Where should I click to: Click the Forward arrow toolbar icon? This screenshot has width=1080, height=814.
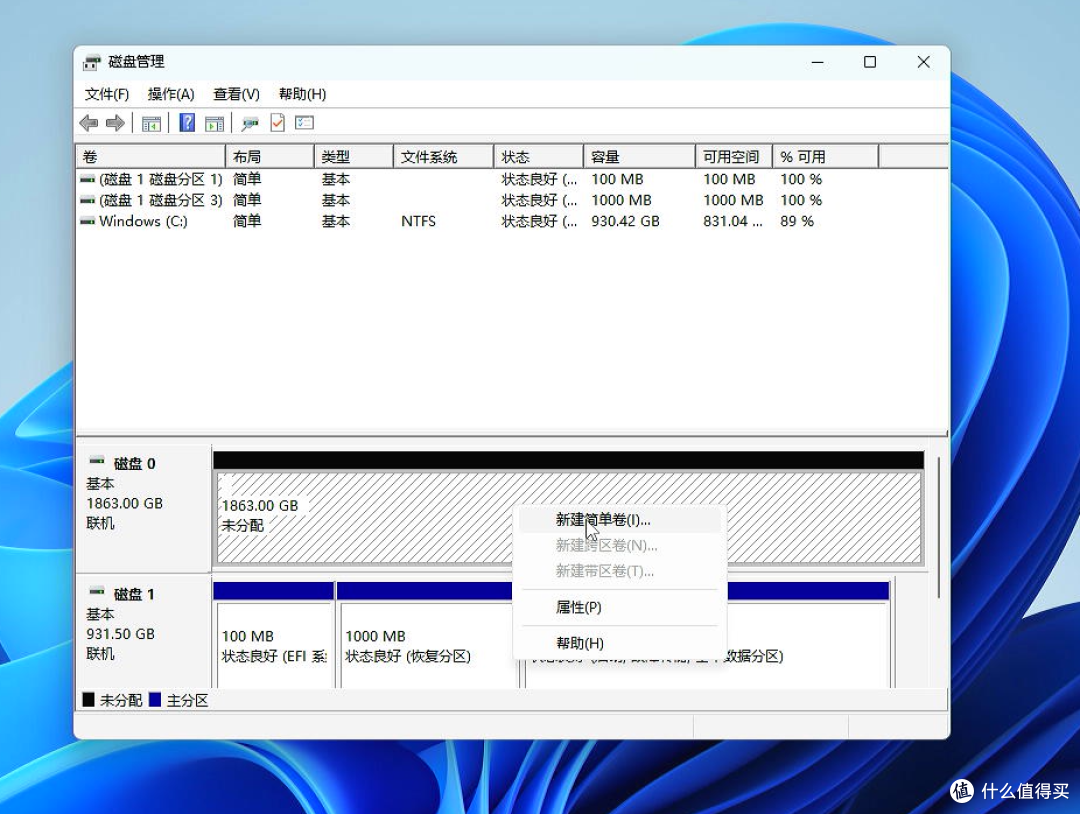[x=115, y=123]
